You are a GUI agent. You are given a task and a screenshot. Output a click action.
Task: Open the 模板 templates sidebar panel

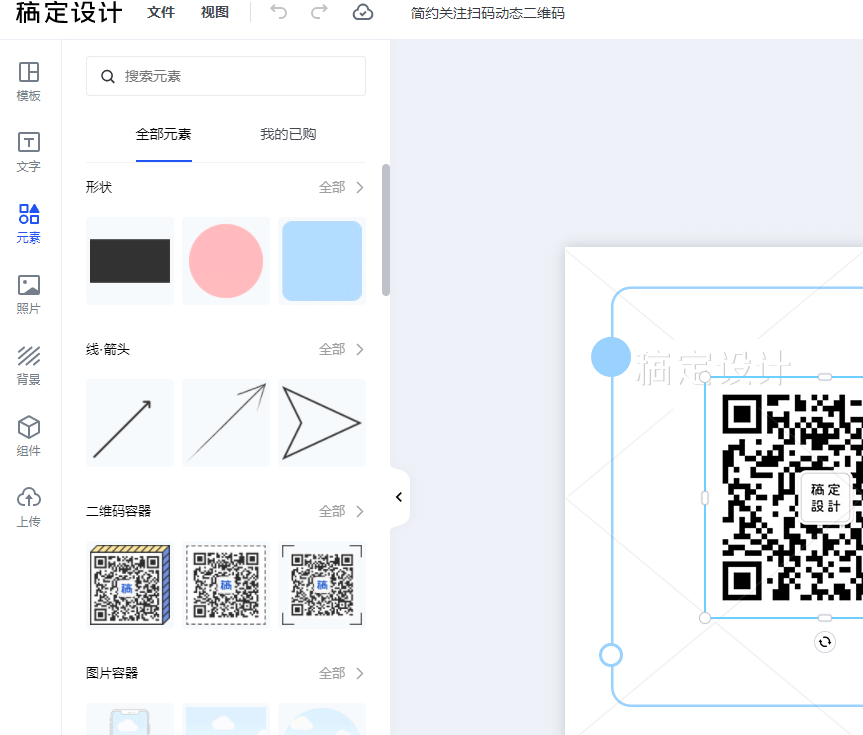point(29,81)
